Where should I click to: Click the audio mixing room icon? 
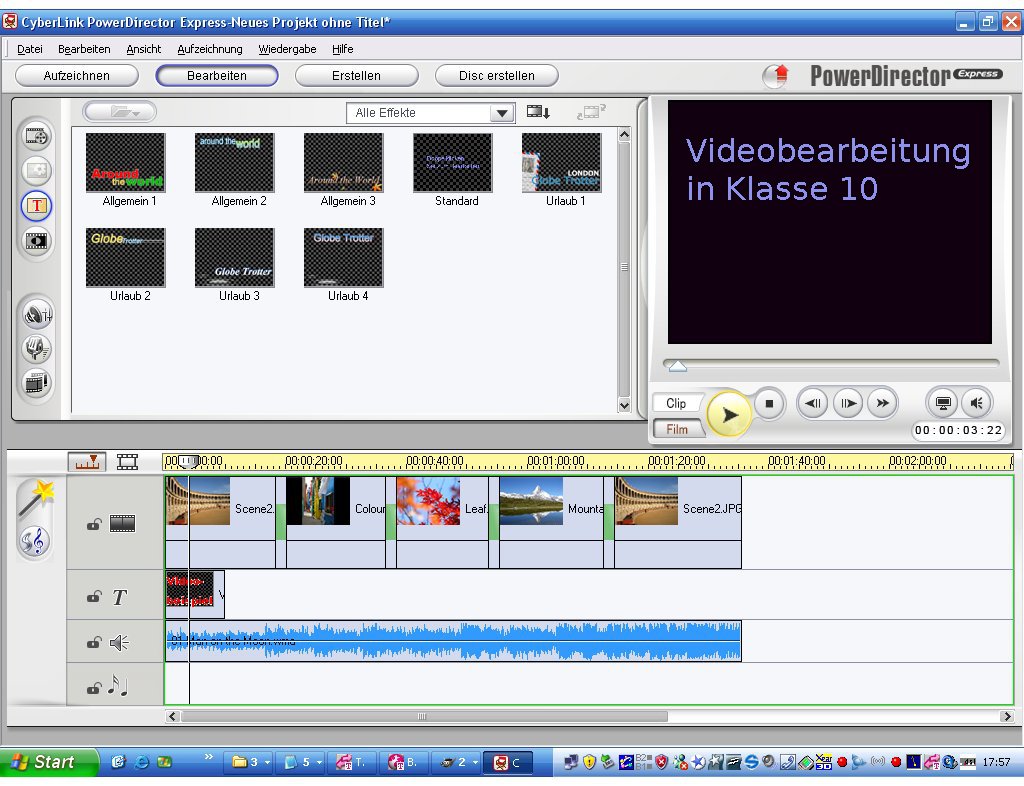36,314
